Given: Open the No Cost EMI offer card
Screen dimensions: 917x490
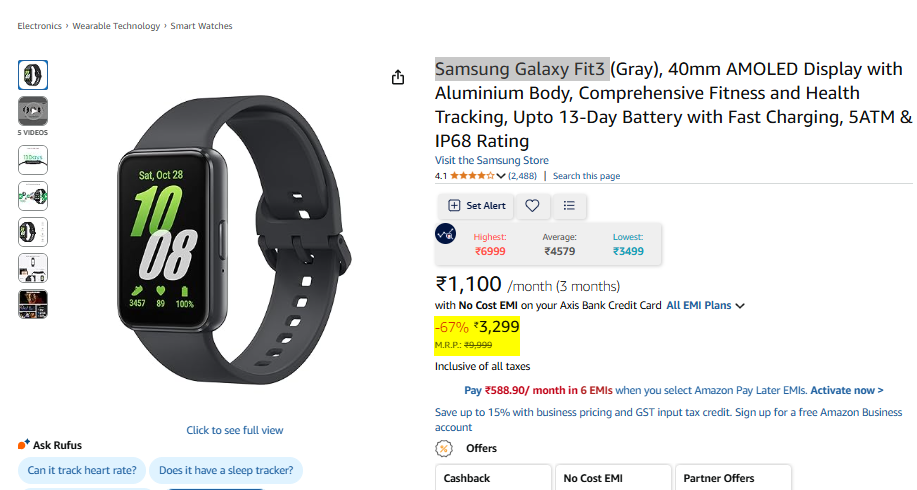Looking at the screenshot, I should pyautogui.click(x=613, y=478).
